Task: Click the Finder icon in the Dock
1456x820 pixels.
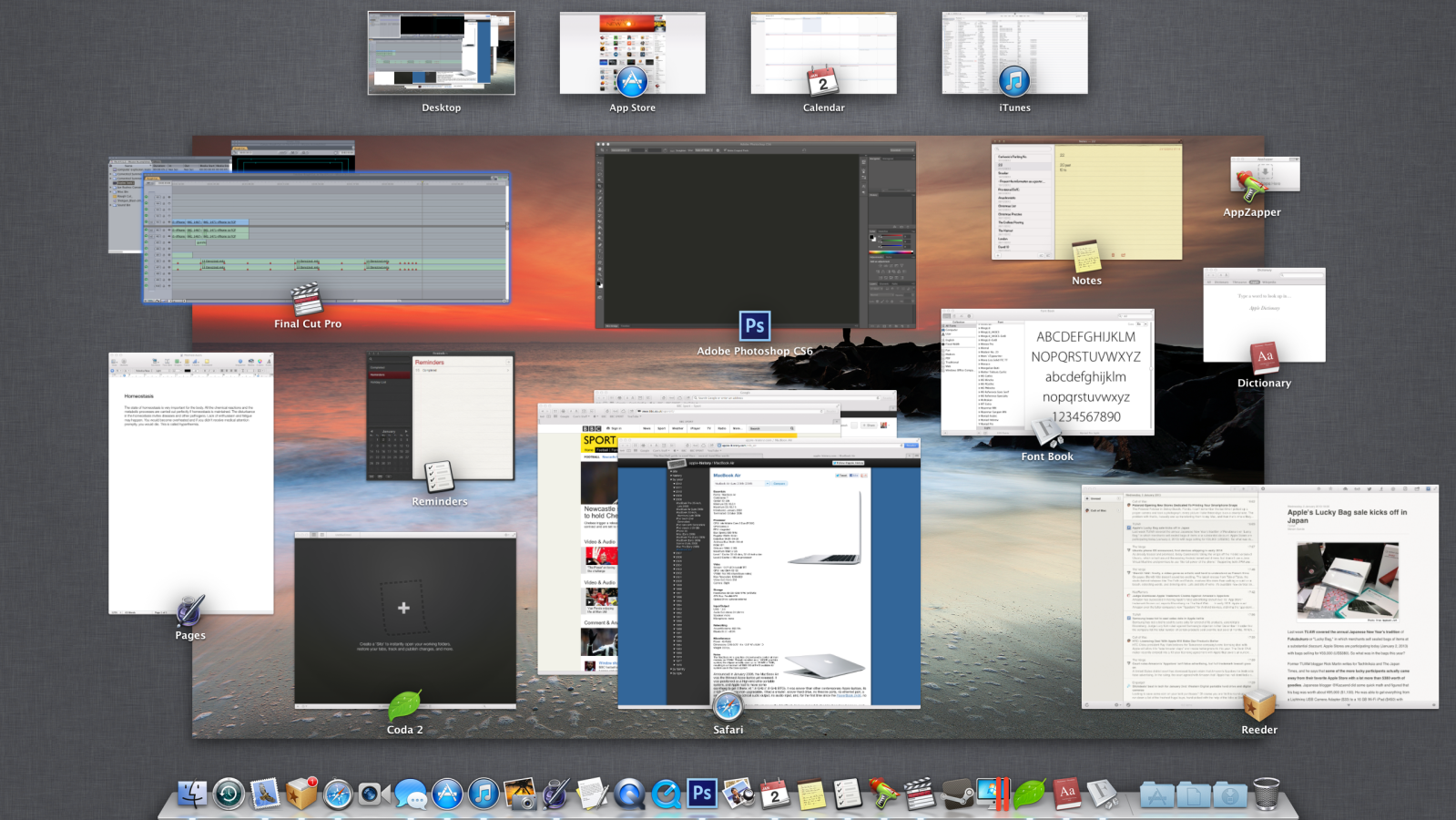Action: pyautogui.click(x=192, y=794)
